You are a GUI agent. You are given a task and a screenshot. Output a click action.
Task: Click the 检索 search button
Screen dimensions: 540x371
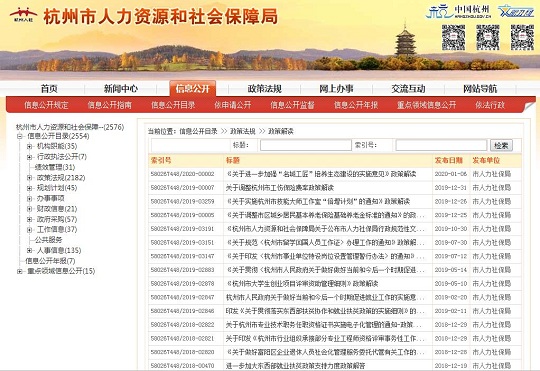[x=501, y=145]
